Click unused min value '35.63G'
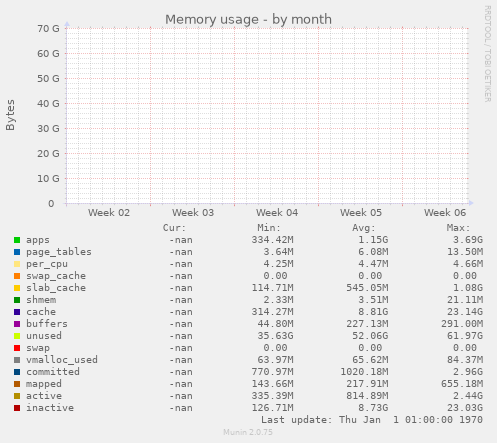The image size is (497, 443). pyautogui.click(x=276, y=336)
